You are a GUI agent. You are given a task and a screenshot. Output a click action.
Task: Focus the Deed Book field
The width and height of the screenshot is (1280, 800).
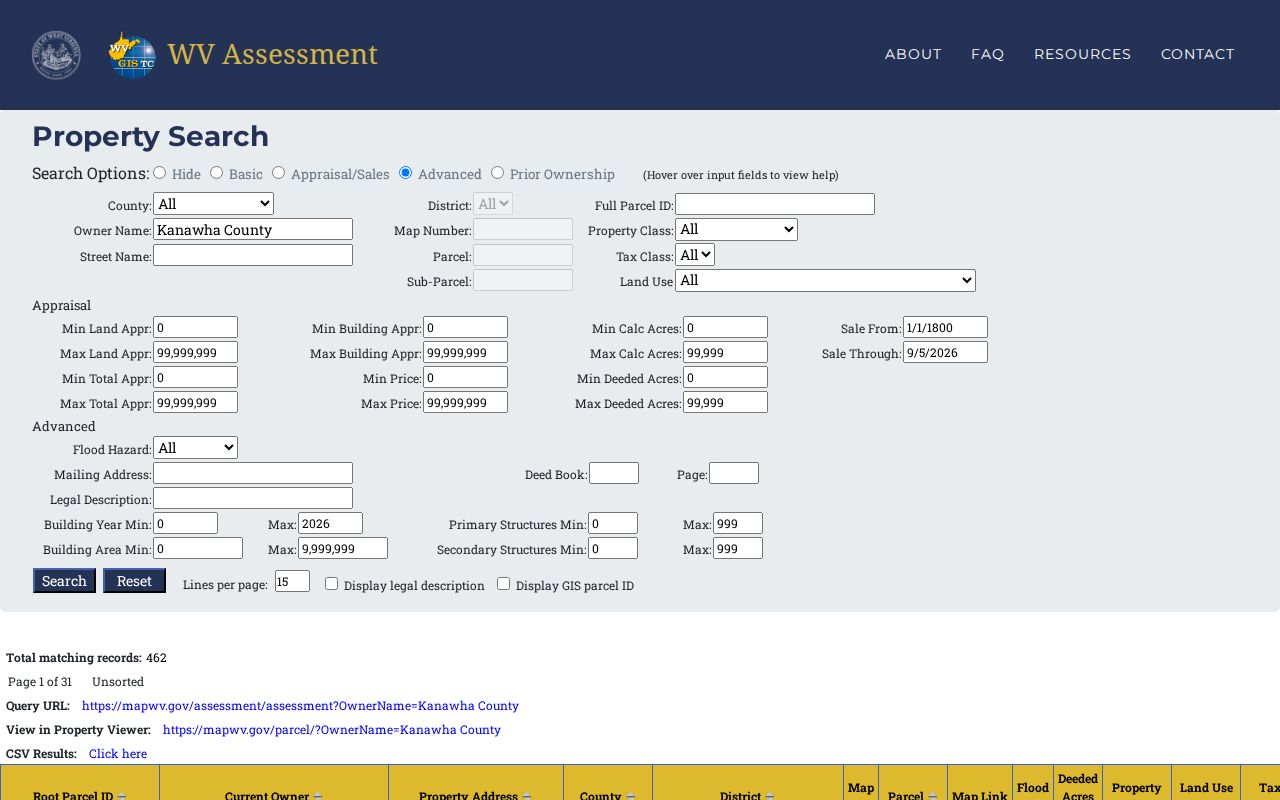(614, 473)
